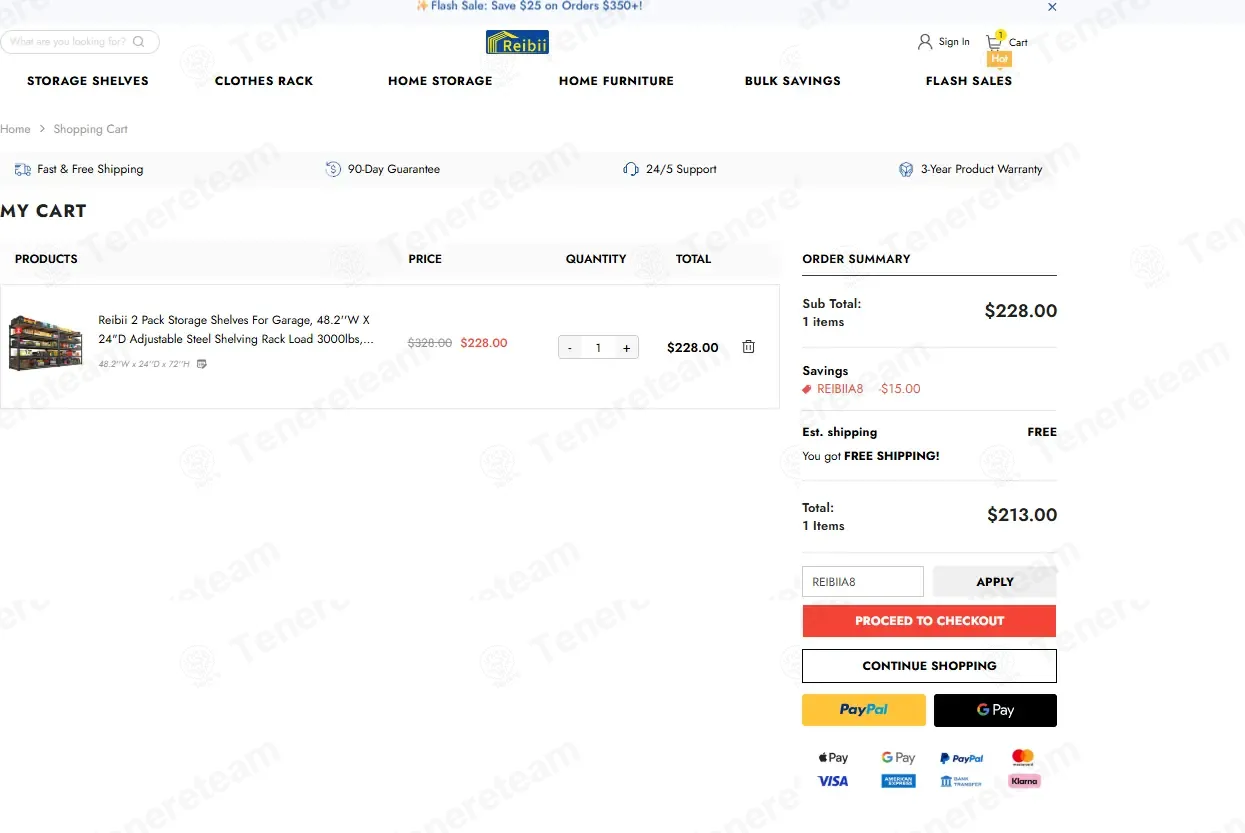The image size is (1245, 833).
Task: Open the shopping cart icon in header
Action: point(994,42)
